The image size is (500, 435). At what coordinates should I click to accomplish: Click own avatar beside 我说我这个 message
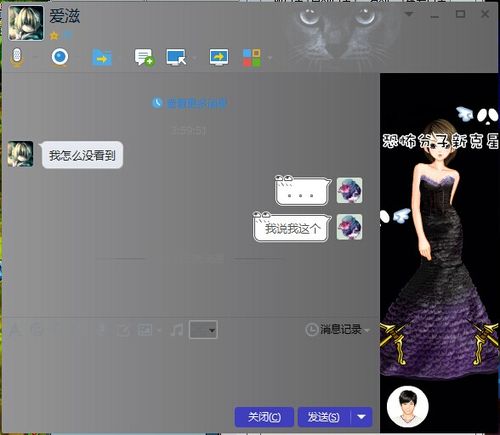(x=349, y=227)
